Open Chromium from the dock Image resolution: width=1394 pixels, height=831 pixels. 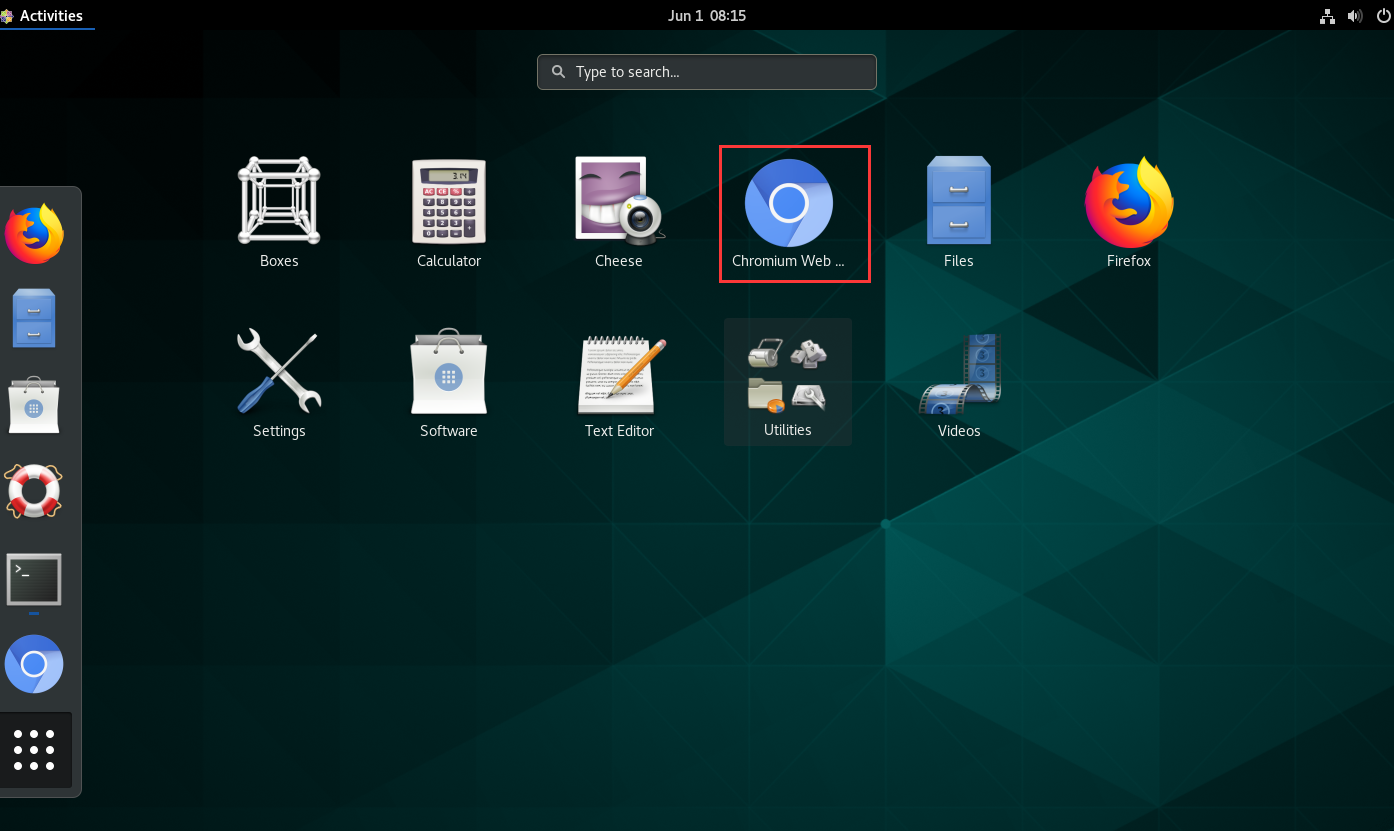(x=34, y=664)
